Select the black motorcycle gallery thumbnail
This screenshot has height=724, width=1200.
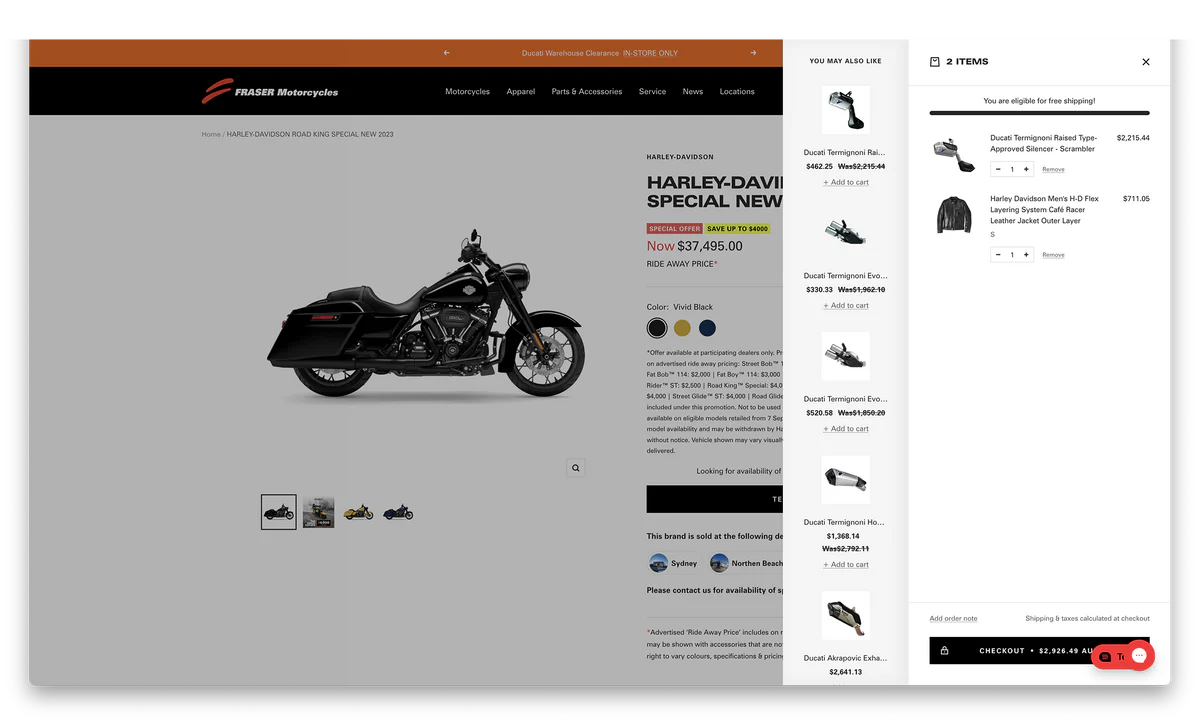[x=279, y=512]
